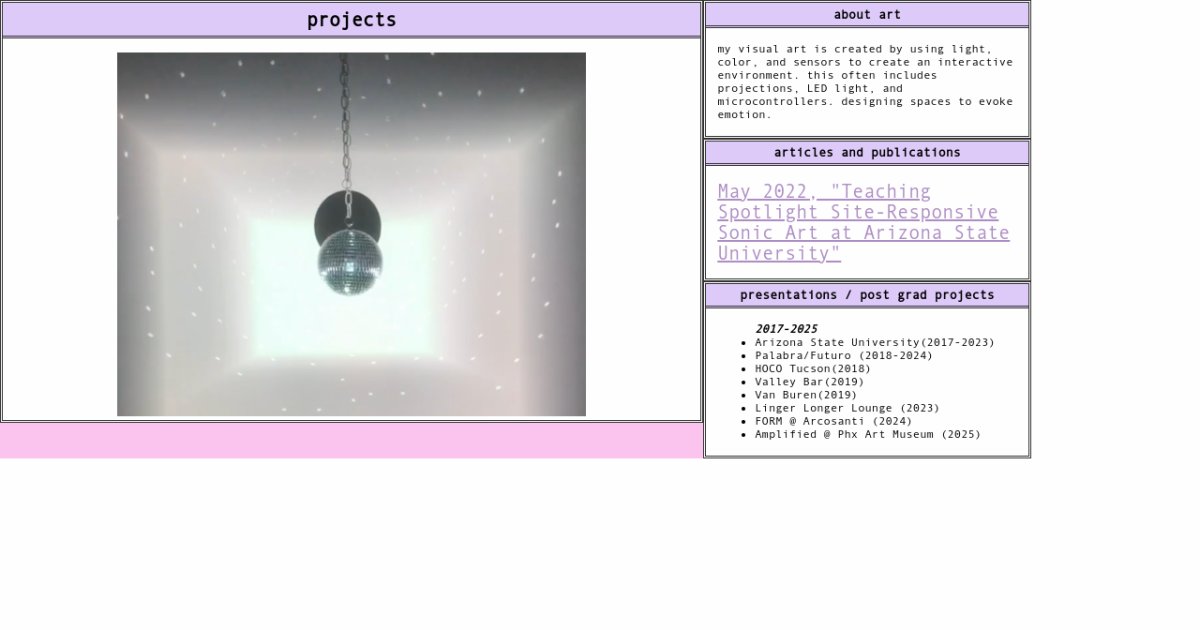Click the Linger Longer Lounge (2023) item
This screenshot has height=630, width=1200.
(846, 408)
